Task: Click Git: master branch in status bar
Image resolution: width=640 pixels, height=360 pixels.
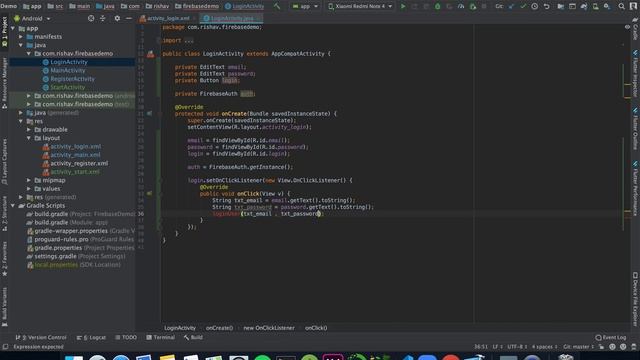Action: 578,347
